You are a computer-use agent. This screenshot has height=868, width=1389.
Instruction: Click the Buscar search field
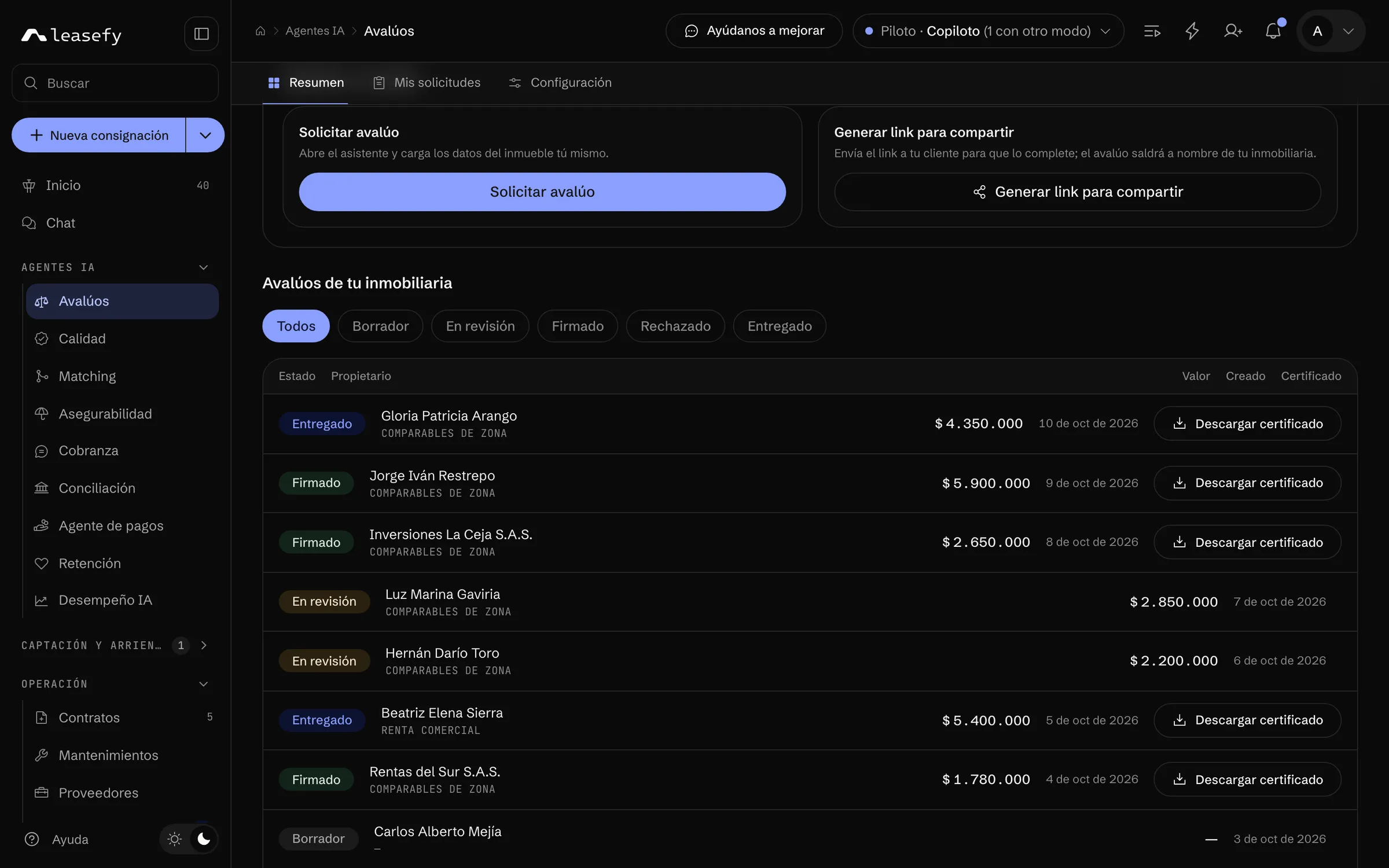coord(115,83)
